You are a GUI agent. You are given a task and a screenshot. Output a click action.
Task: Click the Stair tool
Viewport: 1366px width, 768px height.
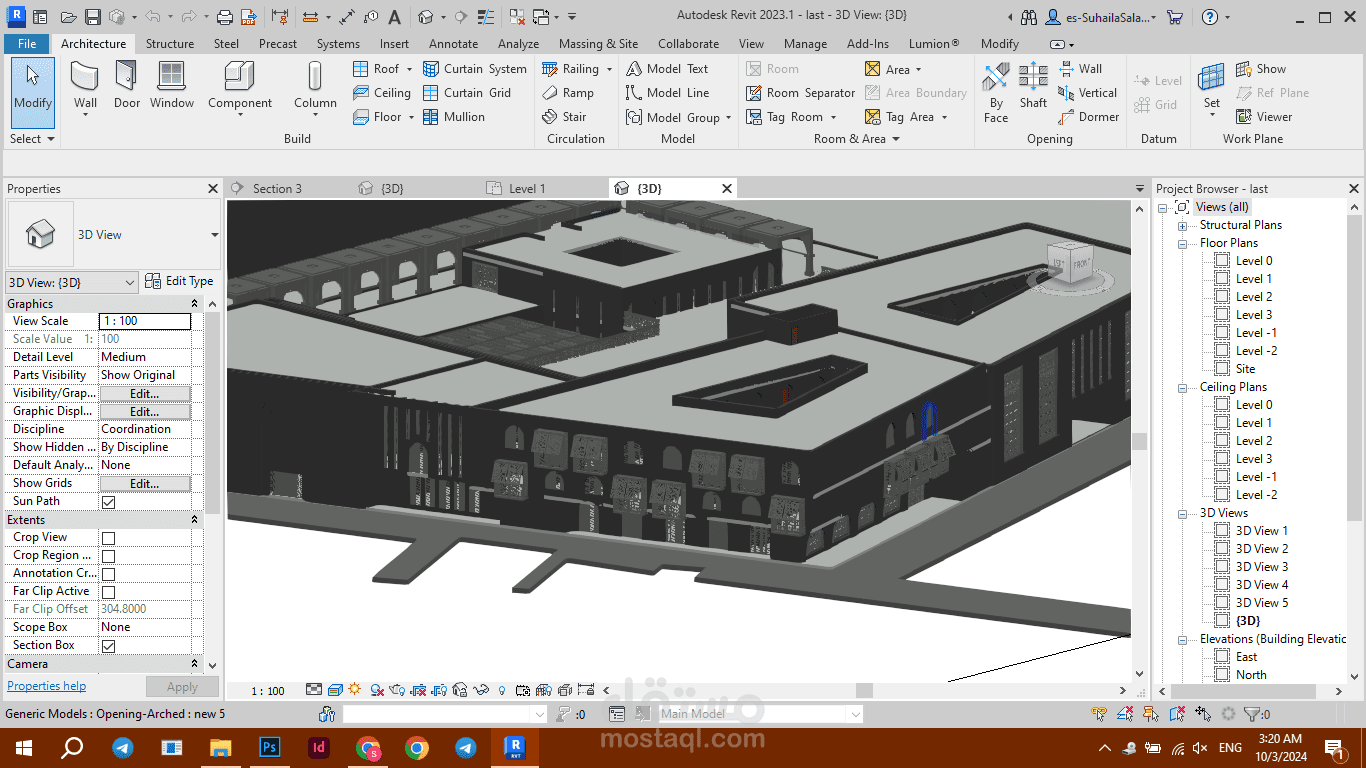pos(565,117)
